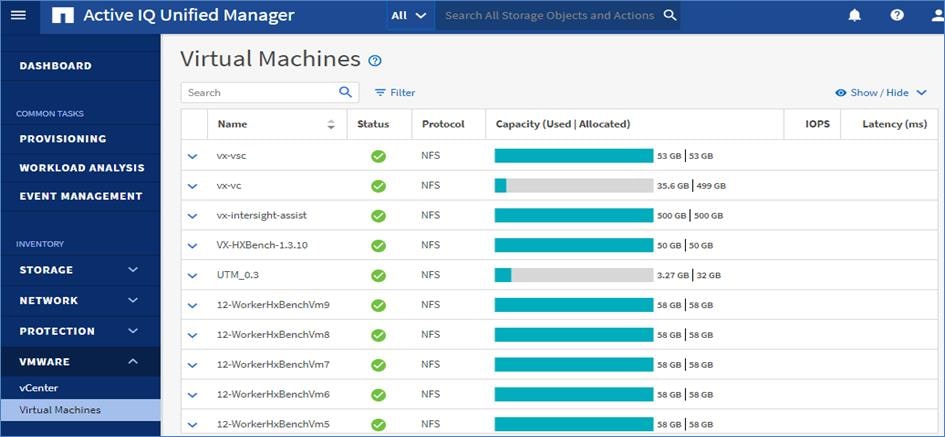
Task: Click the 12-WorkerHxBenchVm6 status icon
Action: click(x=378, y=395)
